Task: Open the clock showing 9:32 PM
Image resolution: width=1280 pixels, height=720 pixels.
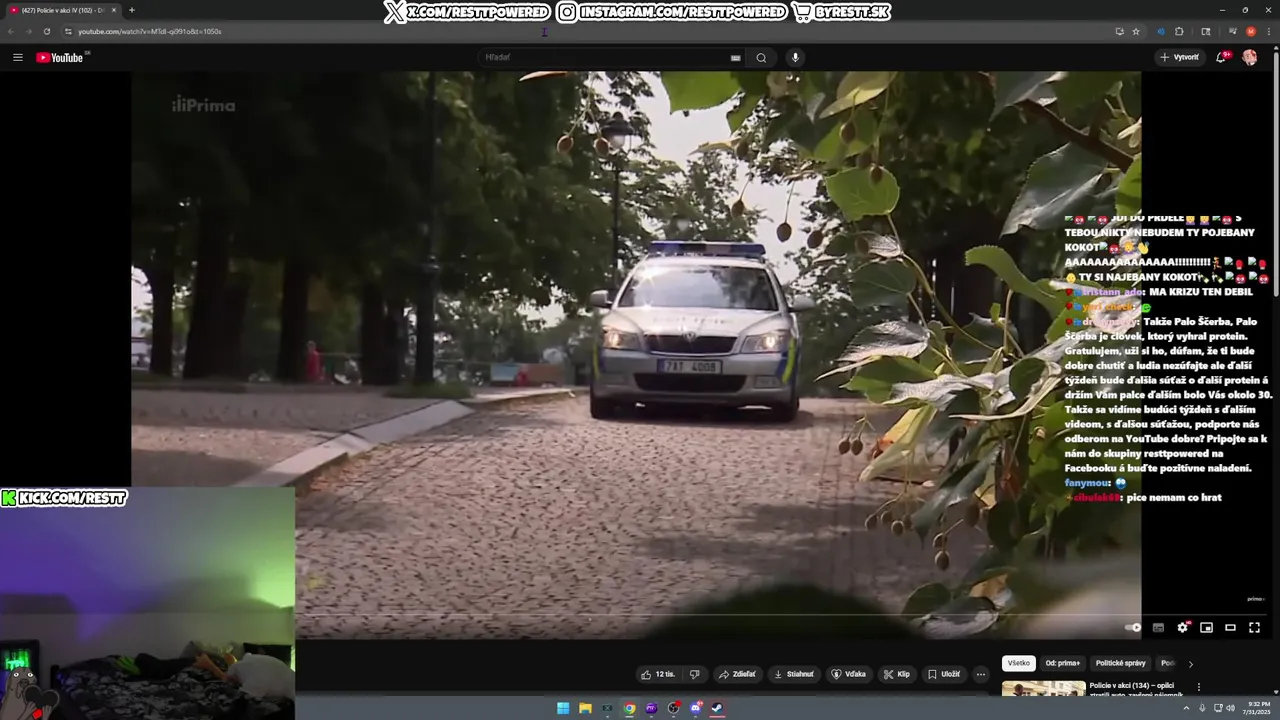Action: tap(1257, 708)
